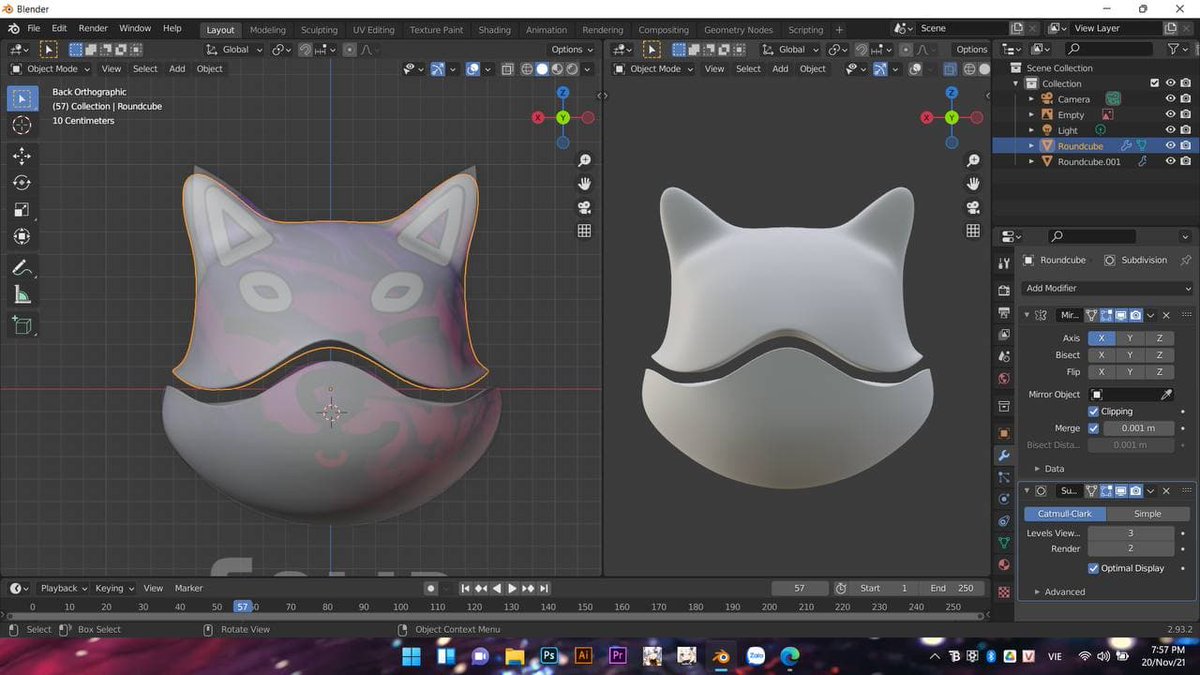Toggle Optimal Display checkbox
The width and height of the screenshot is (1200, 675).
point(1093,568)
